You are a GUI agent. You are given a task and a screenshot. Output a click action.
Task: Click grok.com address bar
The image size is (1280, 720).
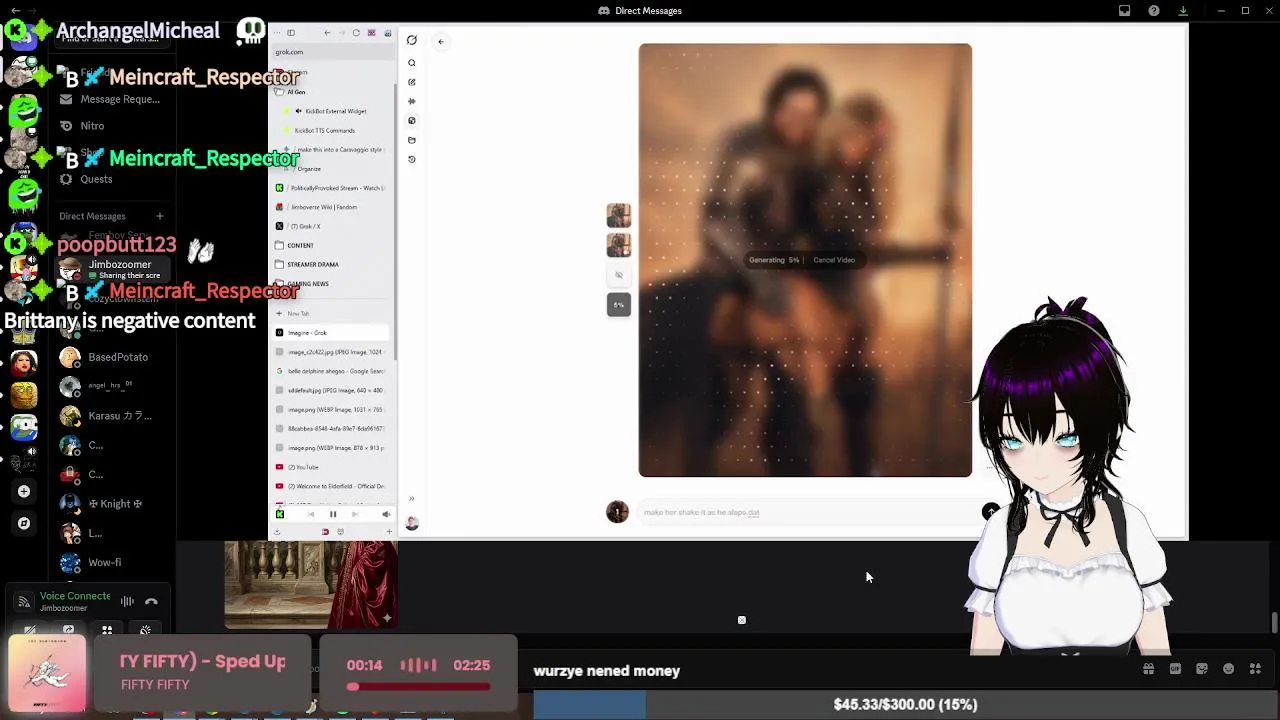(x=333, y=52)
